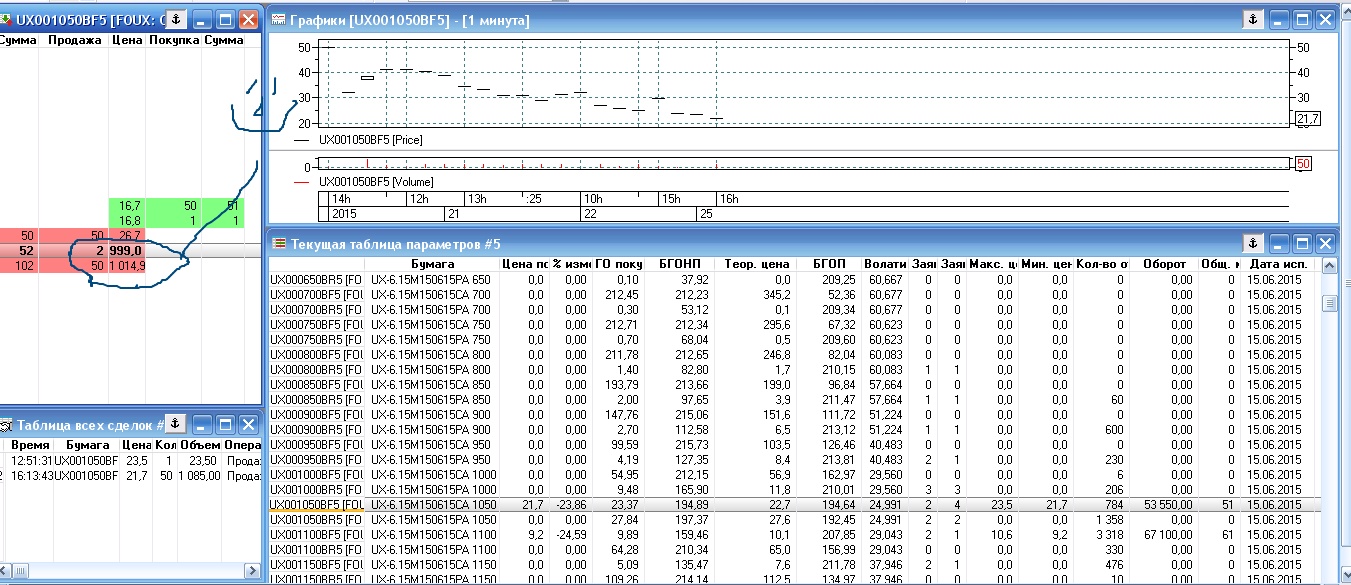The width and height of the screenshot is (1351, 585).
Task: Open the Таблица всех сделок title bar icon
Action: [8, 424]
